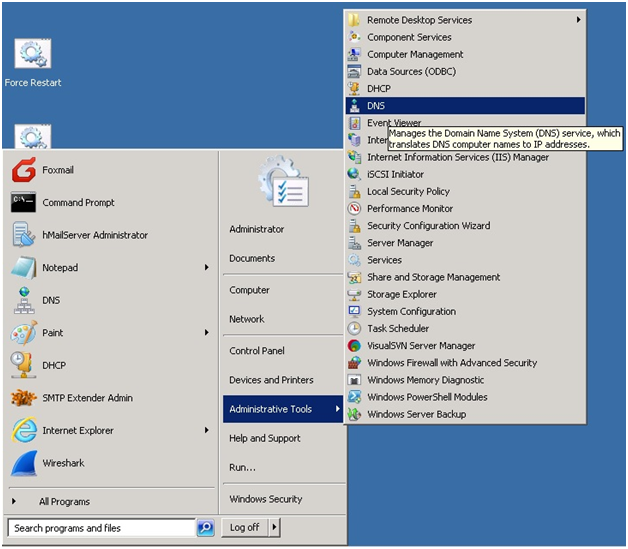The width and height of the screenshot is (628, 549).
Task: Click the Windows Firewall brick wall icon
Action: click(x=354, y=363)
